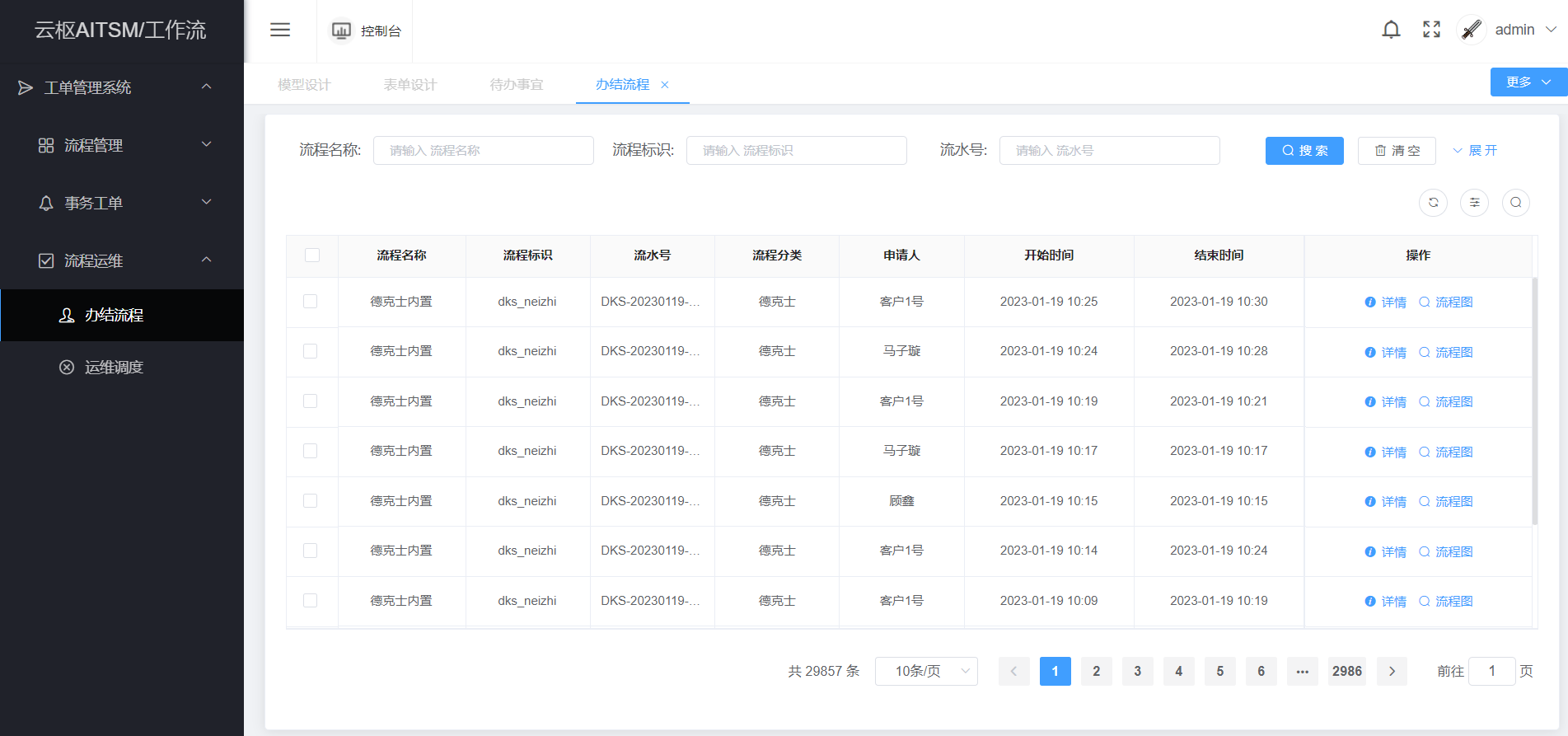The image size is (1568, 736).
Task: Go to the next page arrow
Action: click(1392, 671)
